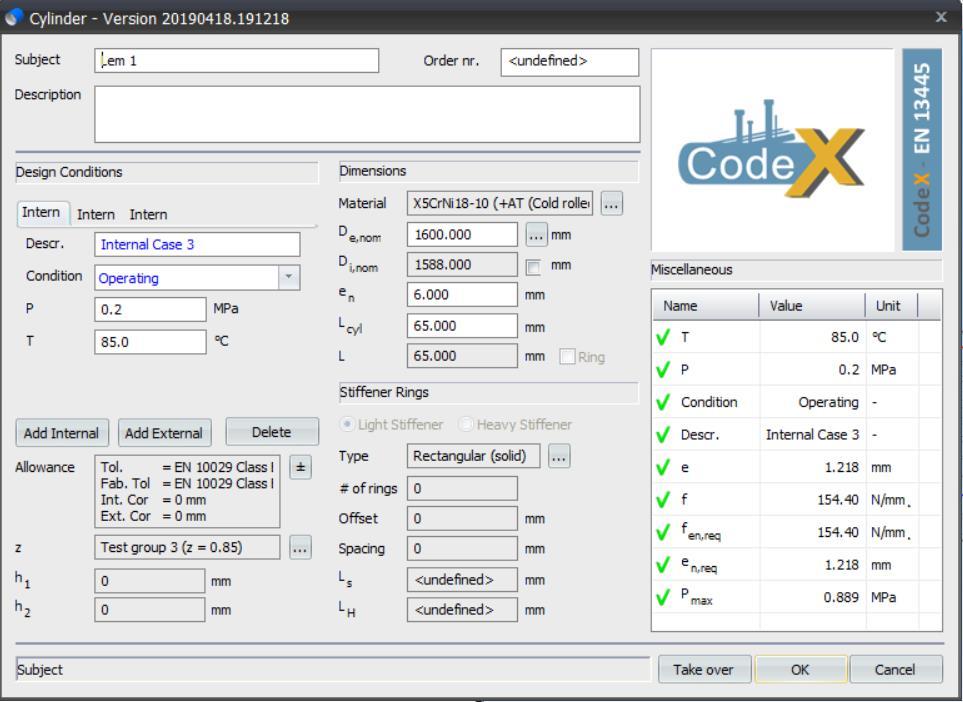The image size is (963, 702).
Task: Click the Unit column header
Action: (892, 305)
